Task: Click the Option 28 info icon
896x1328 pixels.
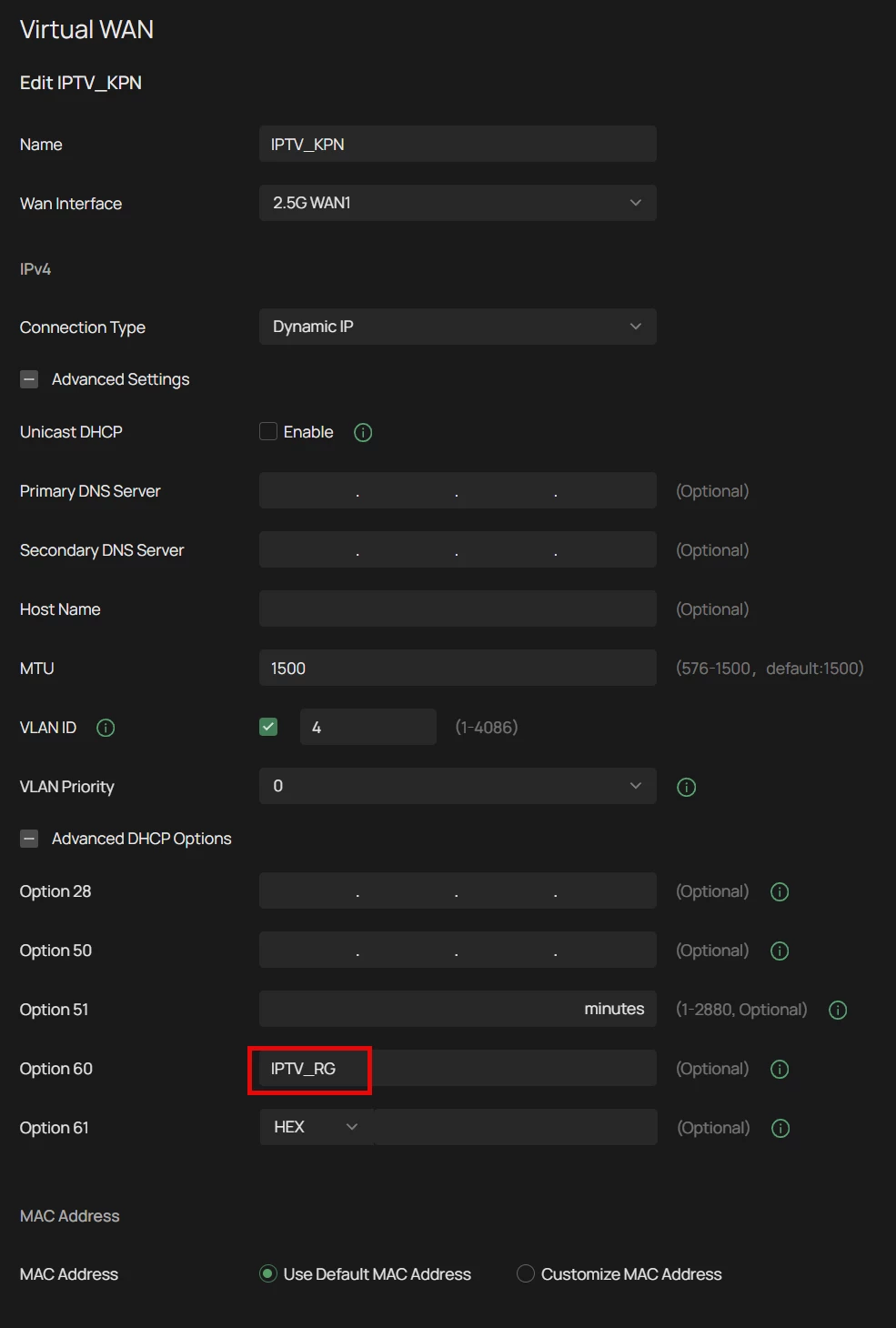Action: tap(780, 891)
